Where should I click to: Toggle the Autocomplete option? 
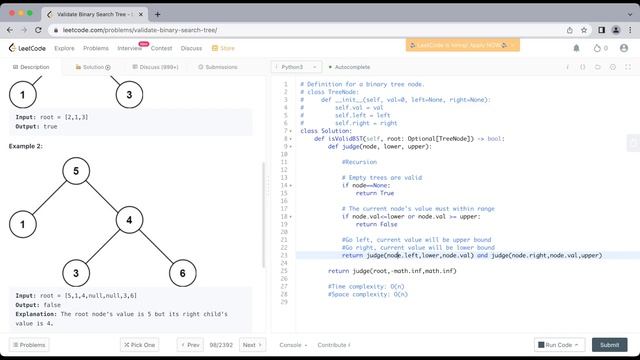tap(349, 67)
